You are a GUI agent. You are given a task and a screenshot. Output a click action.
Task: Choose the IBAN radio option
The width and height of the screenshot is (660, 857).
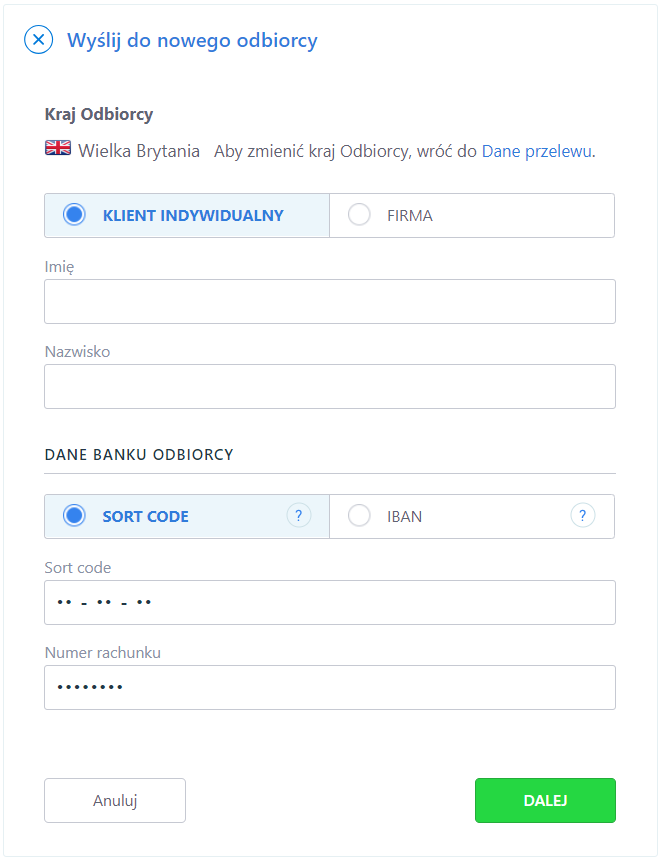tap(360, 515)
